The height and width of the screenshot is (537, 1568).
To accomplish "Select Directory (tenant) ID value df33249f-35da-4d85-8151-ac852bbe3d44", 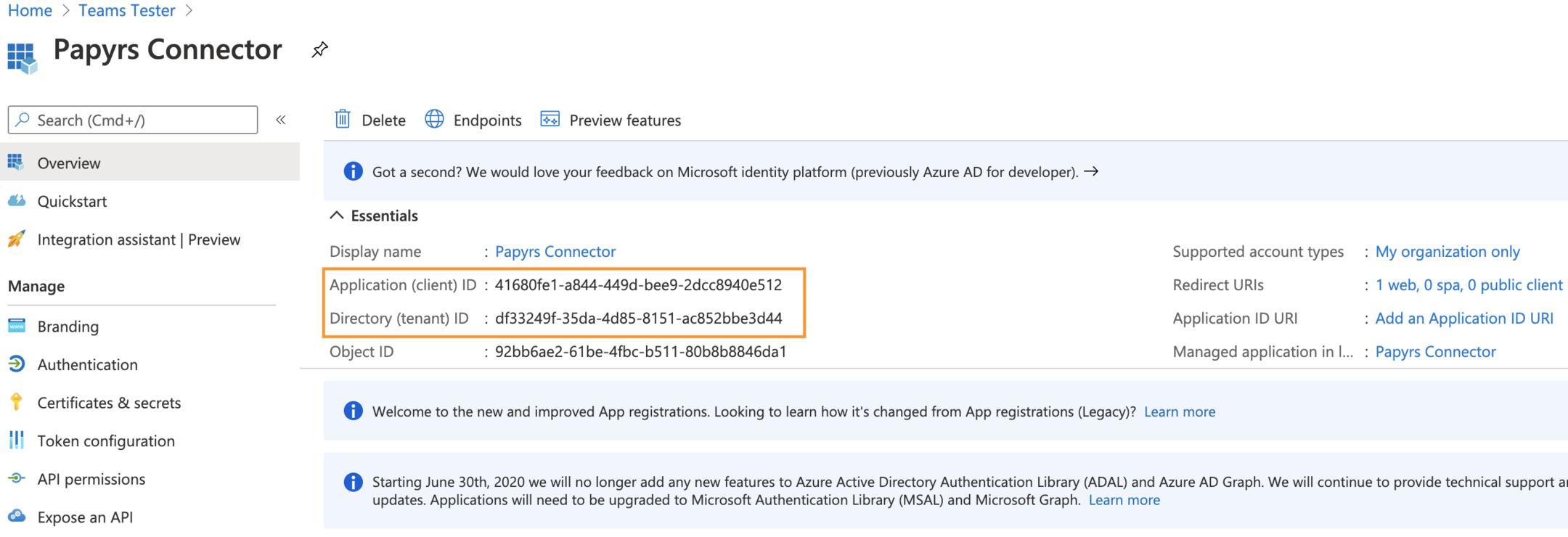I will 638,318.
